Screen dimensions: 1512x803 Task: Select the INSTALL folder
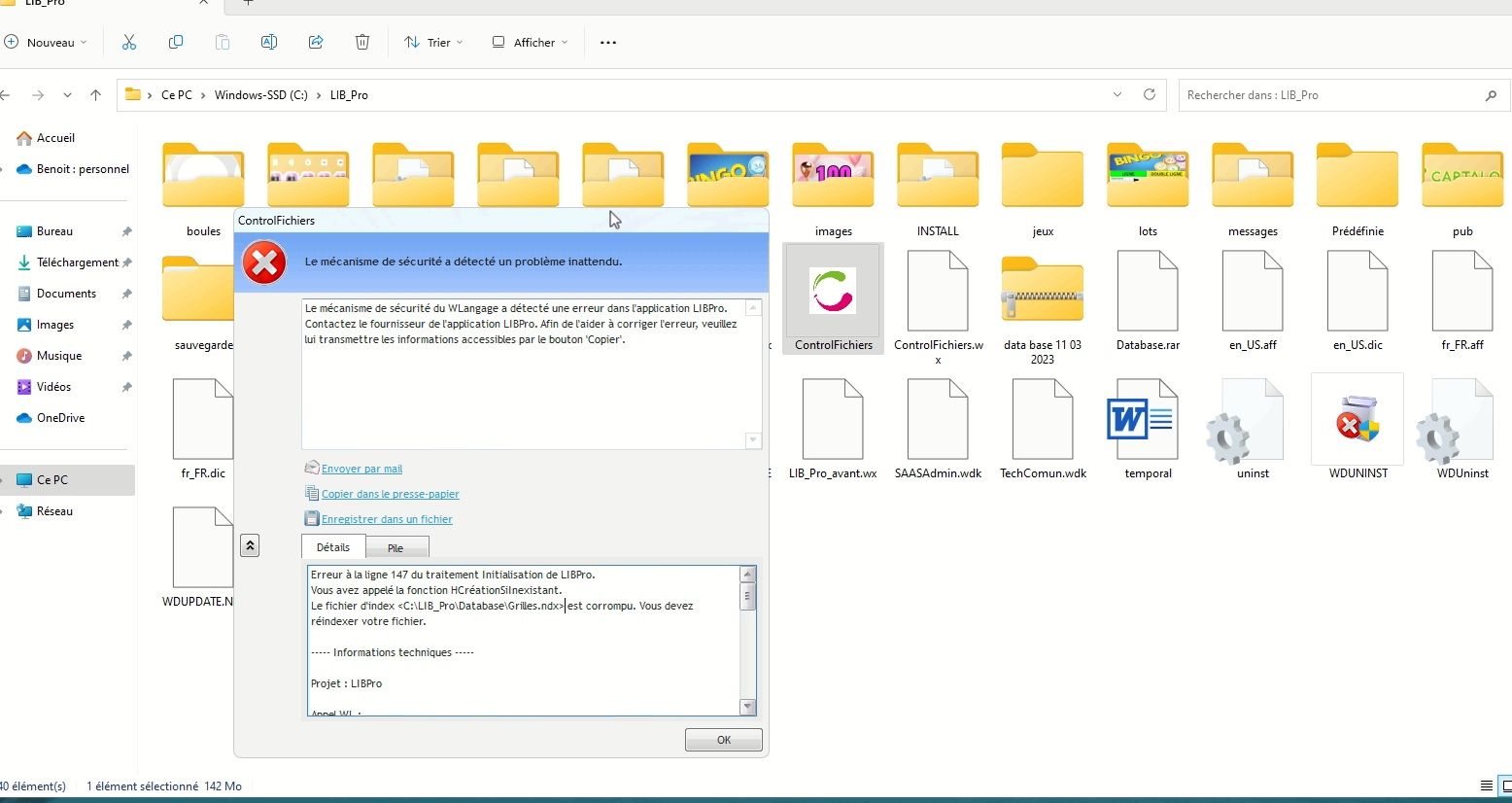tap(938, 189)
